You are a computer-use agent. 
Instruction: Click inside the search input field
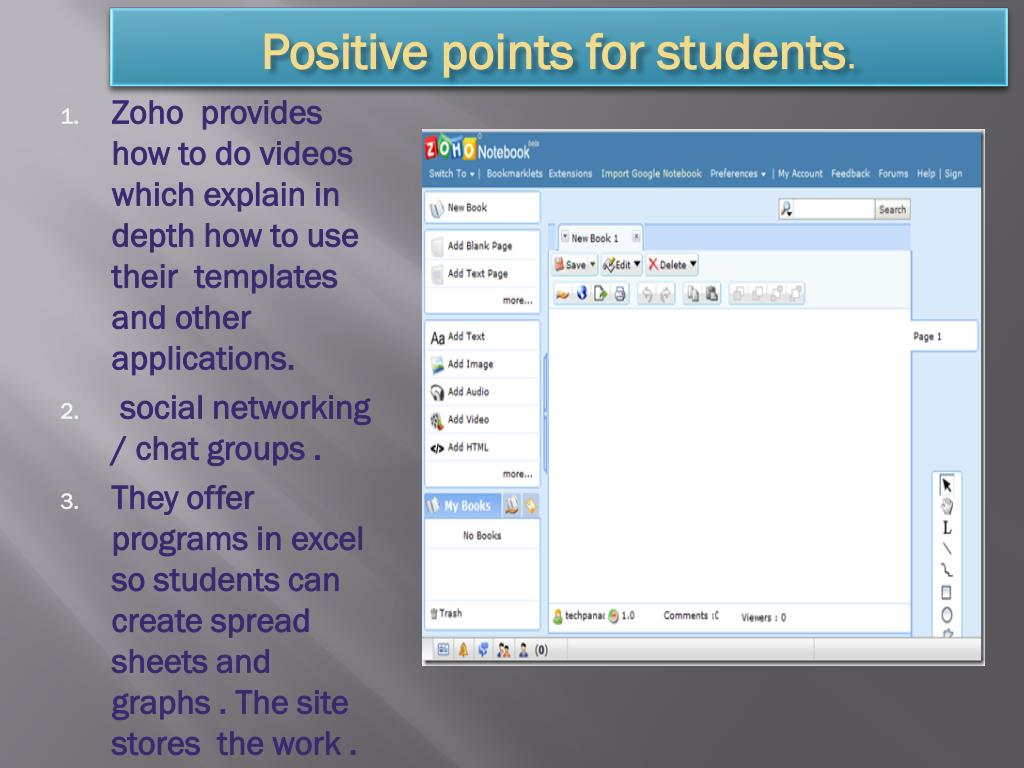coord(833,210)
